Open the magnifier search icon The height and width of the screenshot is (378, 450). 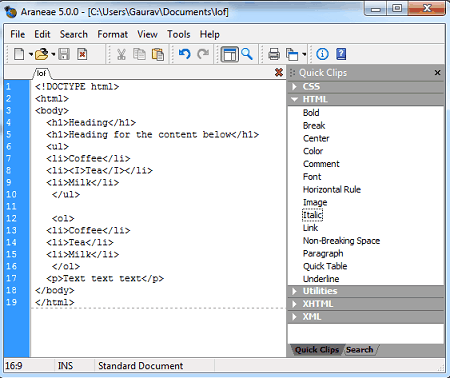247,54
